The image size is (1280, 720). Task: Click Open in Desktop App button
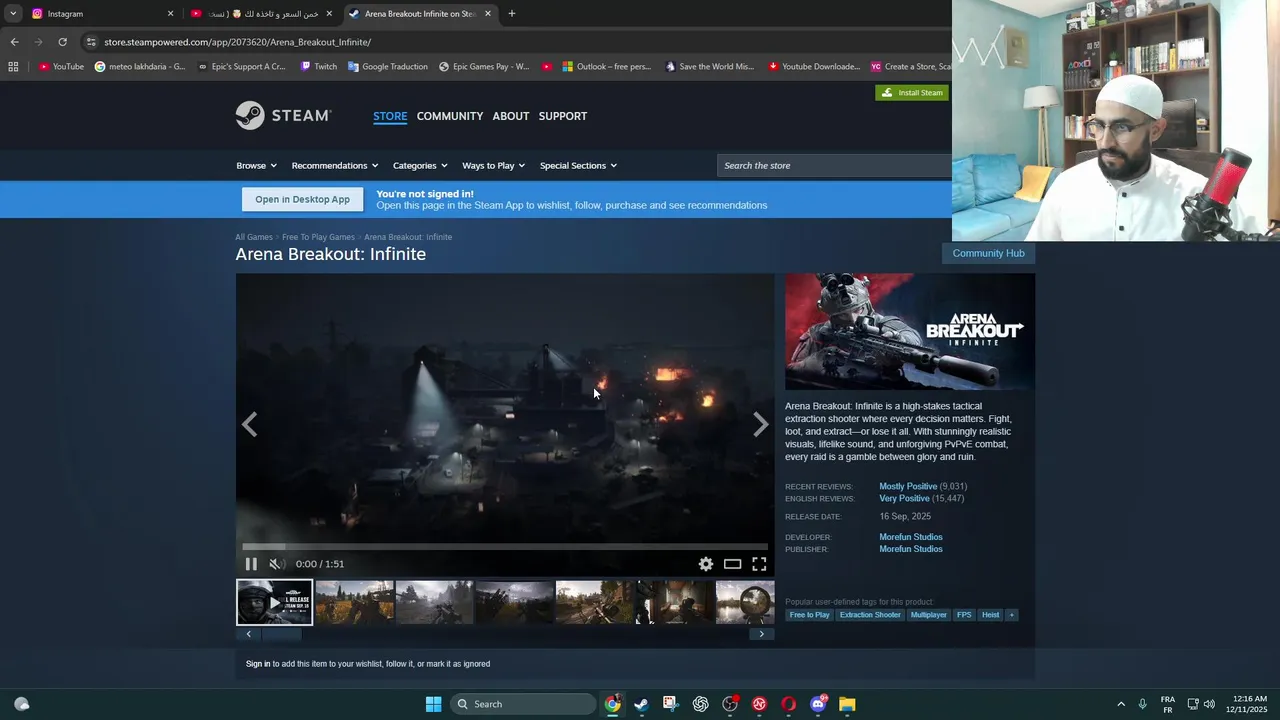point(302,199)
